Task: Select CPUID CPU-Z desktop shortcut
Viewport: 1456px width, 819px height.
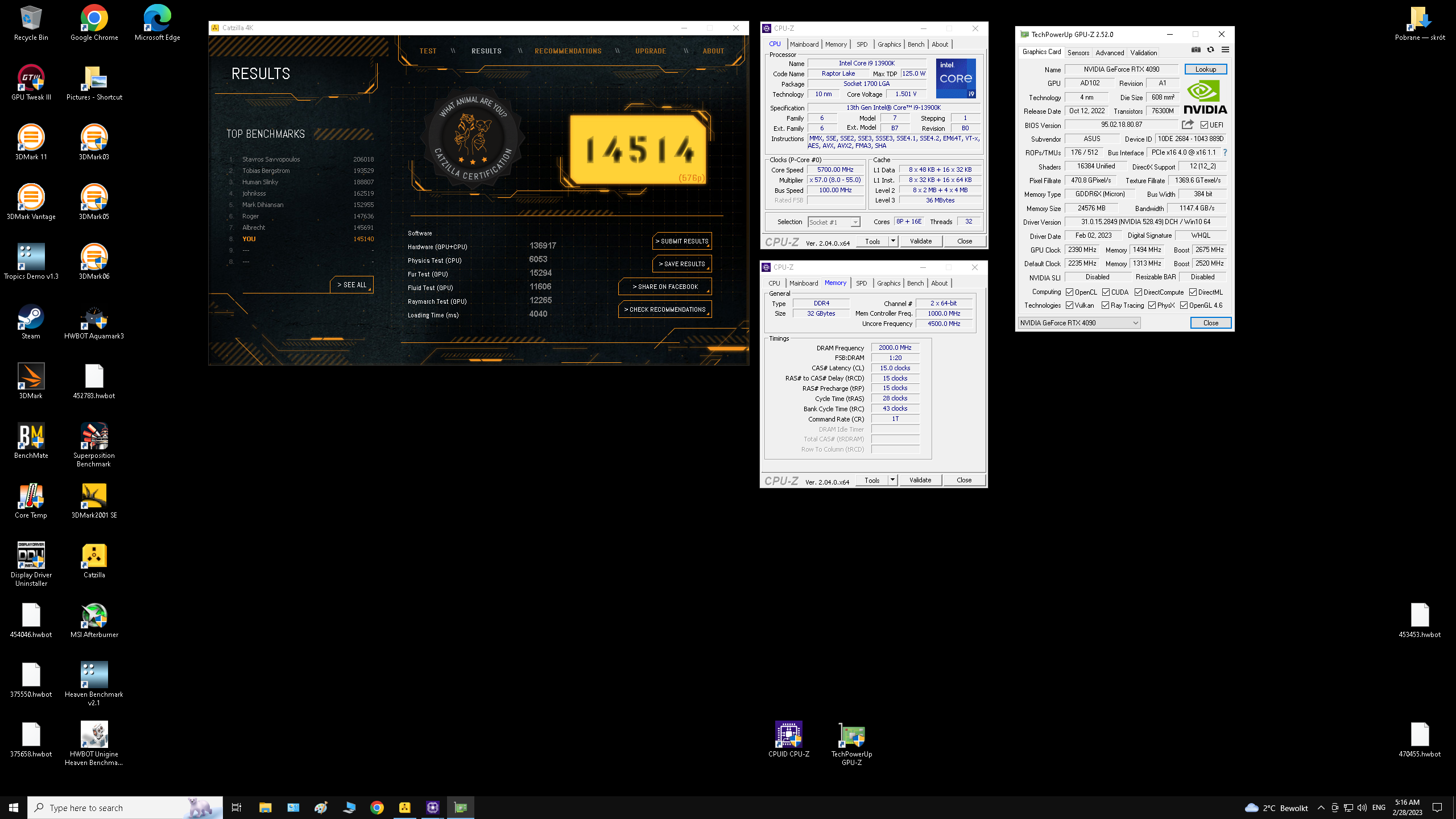Action: click(788, 740)
